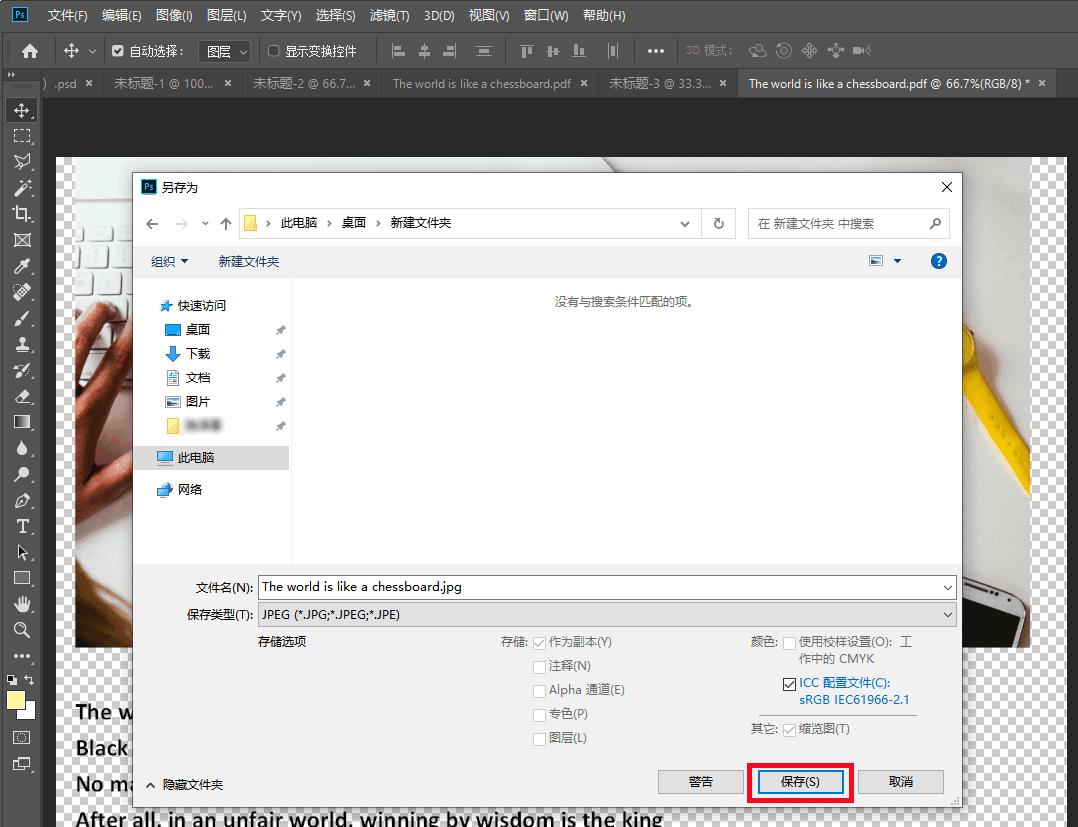Select the Move tool
Viewport: 1078px width, 827px height.
[x=22, y=111]
